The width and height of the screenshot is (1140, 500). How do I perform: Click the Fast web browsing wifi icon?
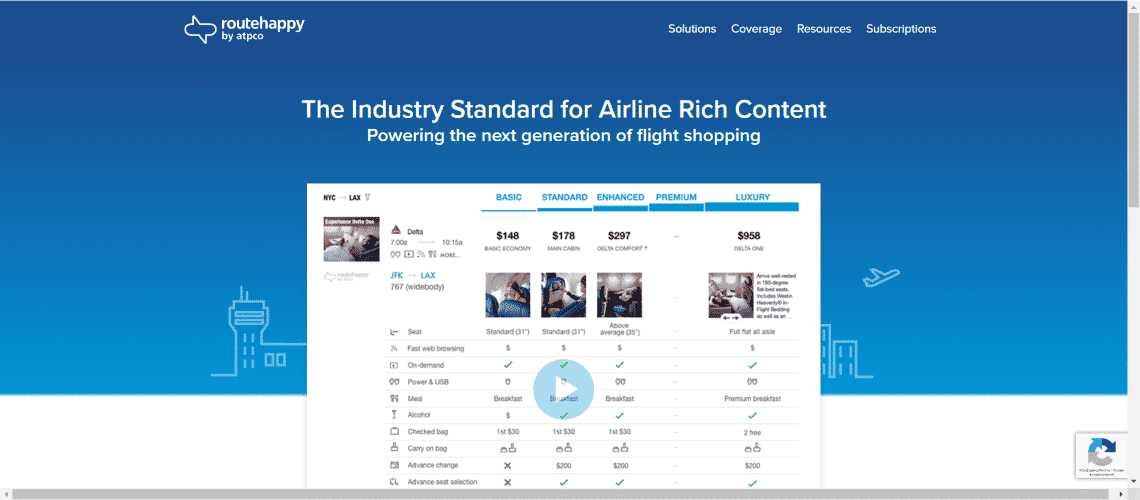tap(395, 349)
